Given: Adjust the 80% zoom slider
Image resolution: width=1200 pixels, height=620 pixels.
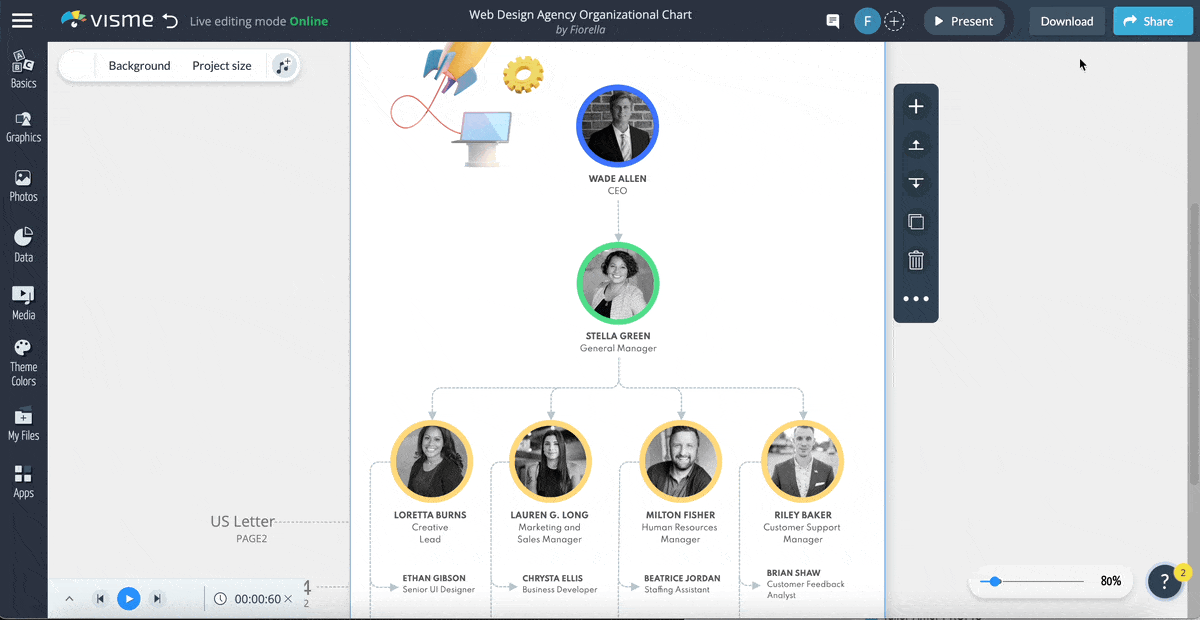Looking at the screenshot, I should point(994,580).
